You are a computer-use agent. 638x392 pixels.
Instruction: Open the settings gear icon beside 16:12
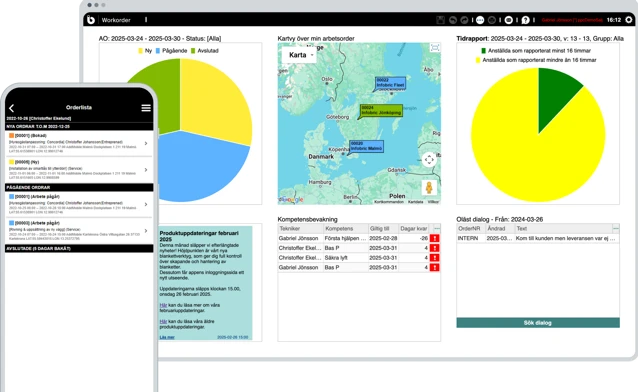pos(629,20)
